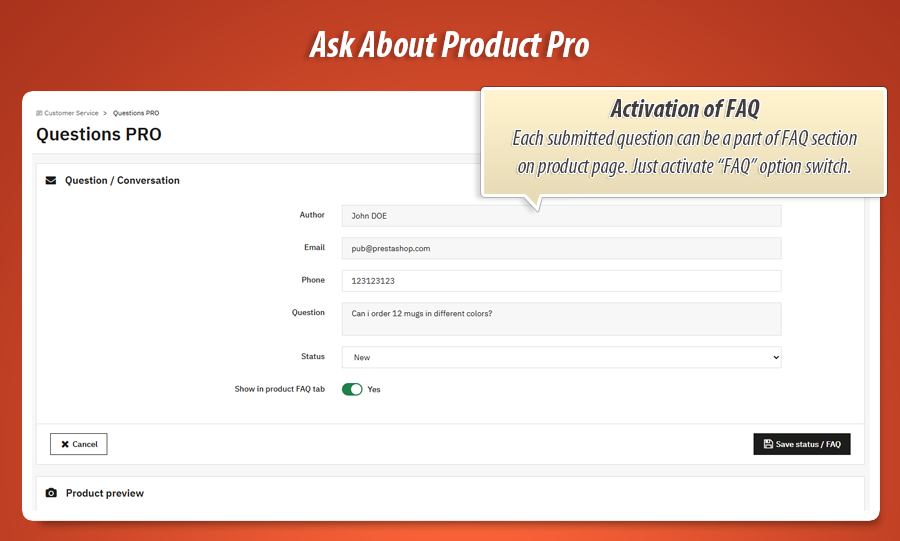Image resolution: width=900 pixels, height=541 pixels.
Task: Click the Email field with pub@prestashop.com
Action: [x=561, y=248]
